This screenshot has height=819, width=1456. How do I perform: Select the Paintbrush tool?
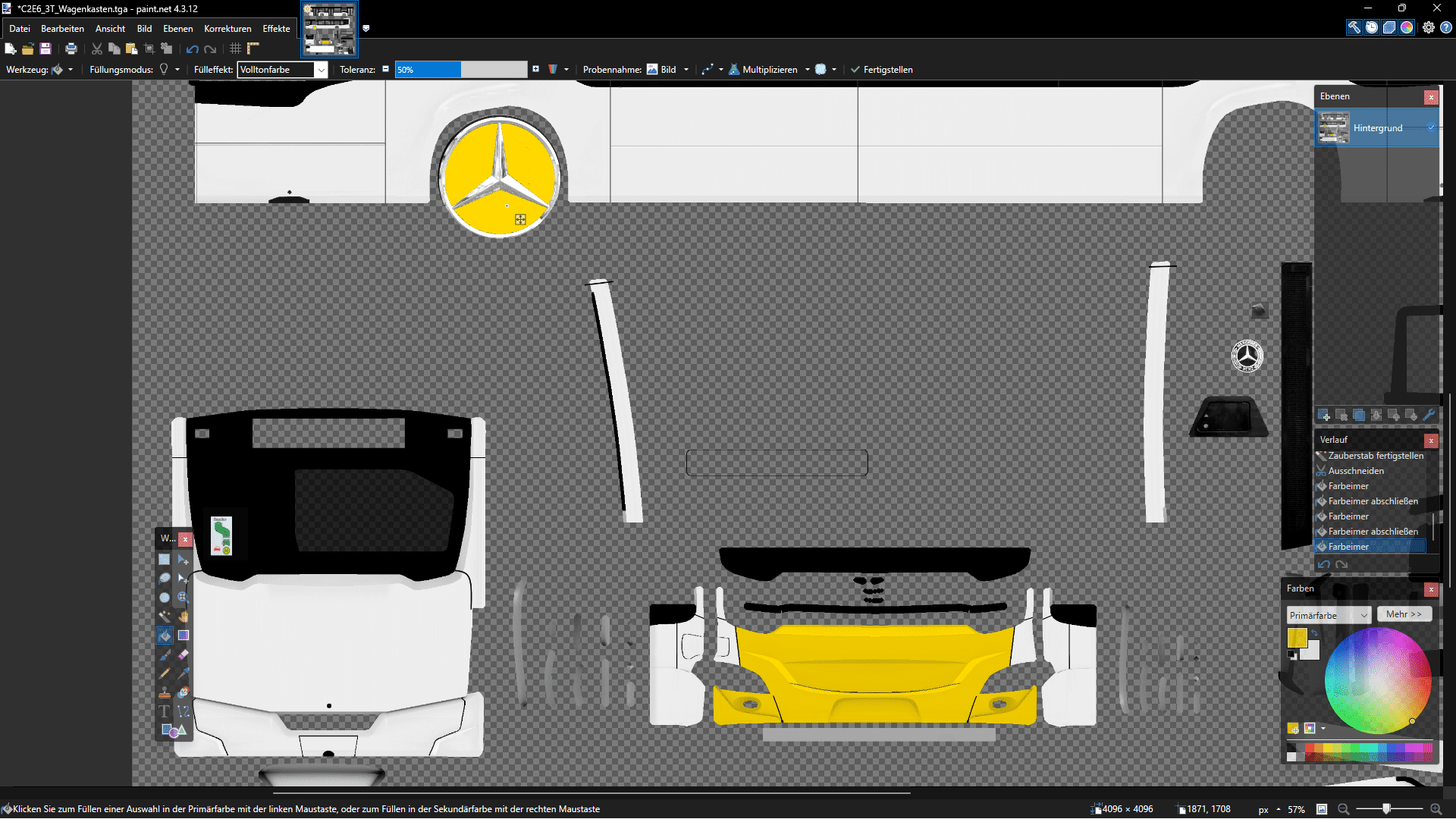click(x=165, y=654)
